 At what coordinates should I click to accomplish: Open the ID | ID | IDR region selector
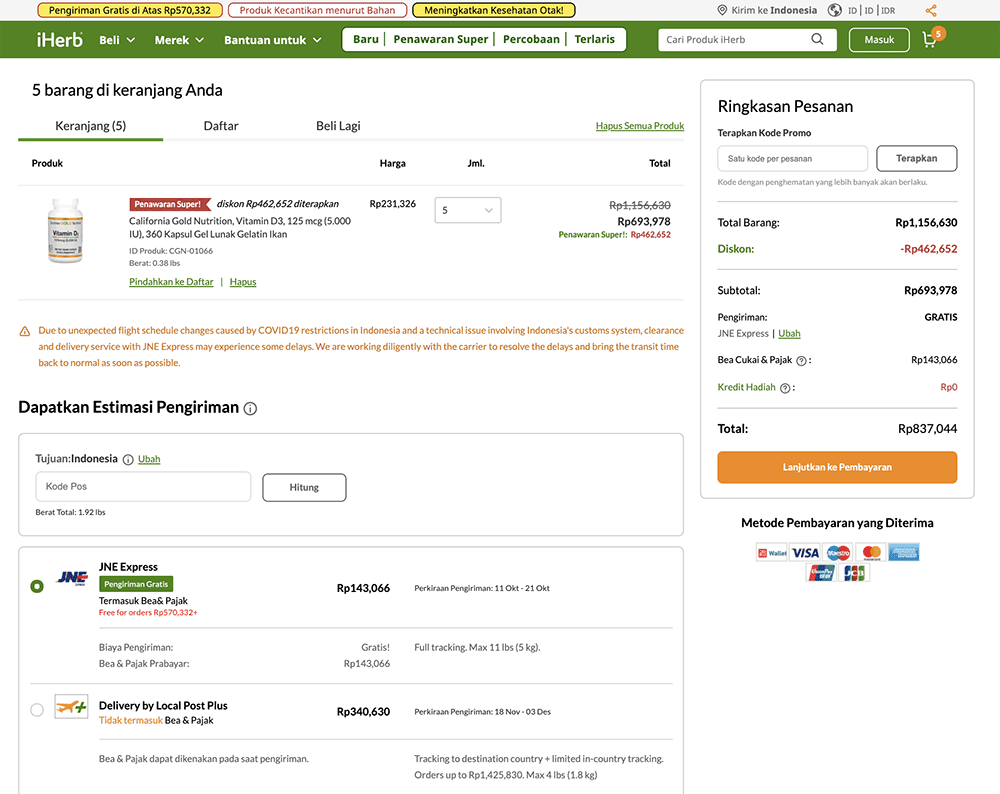pyautogui.click(x=871, y=10)
